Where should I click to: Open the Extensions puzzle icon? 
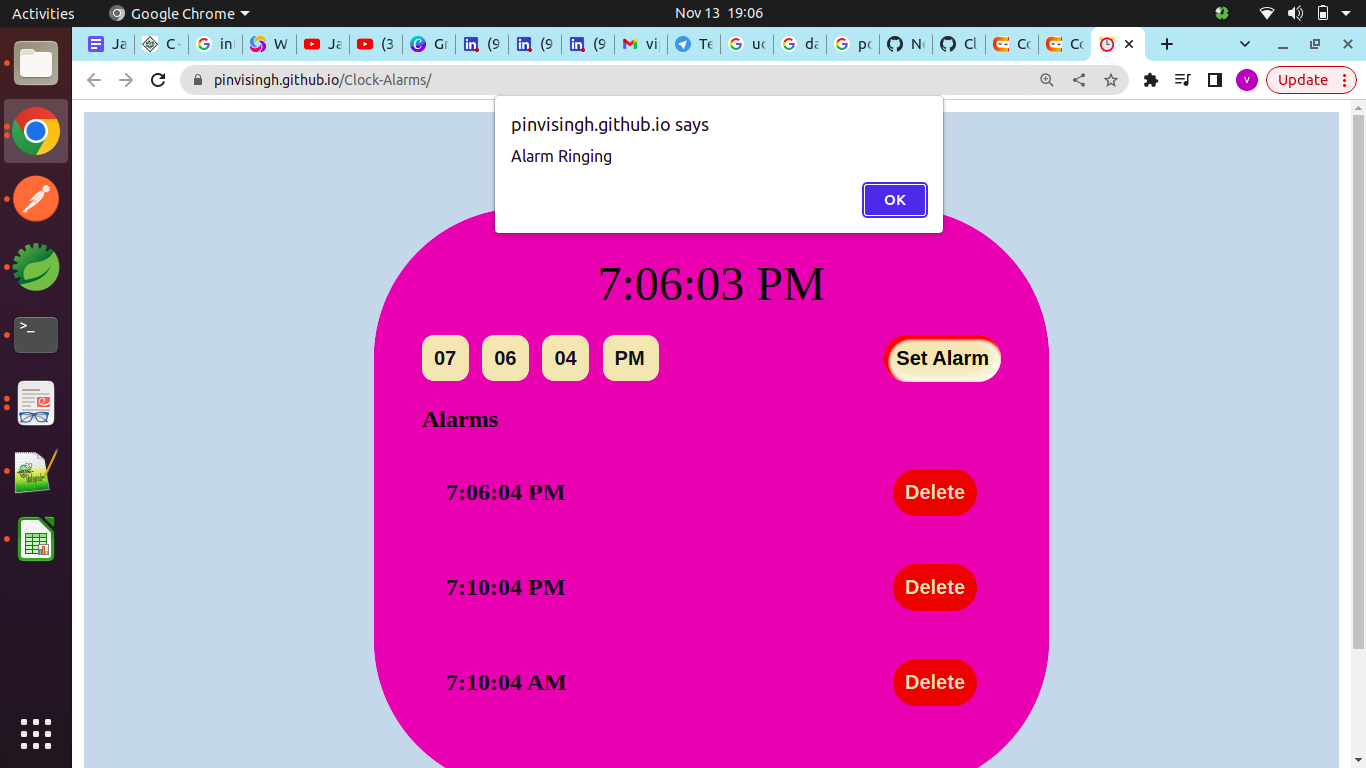pyautogui.click(x=1151, y=80)
